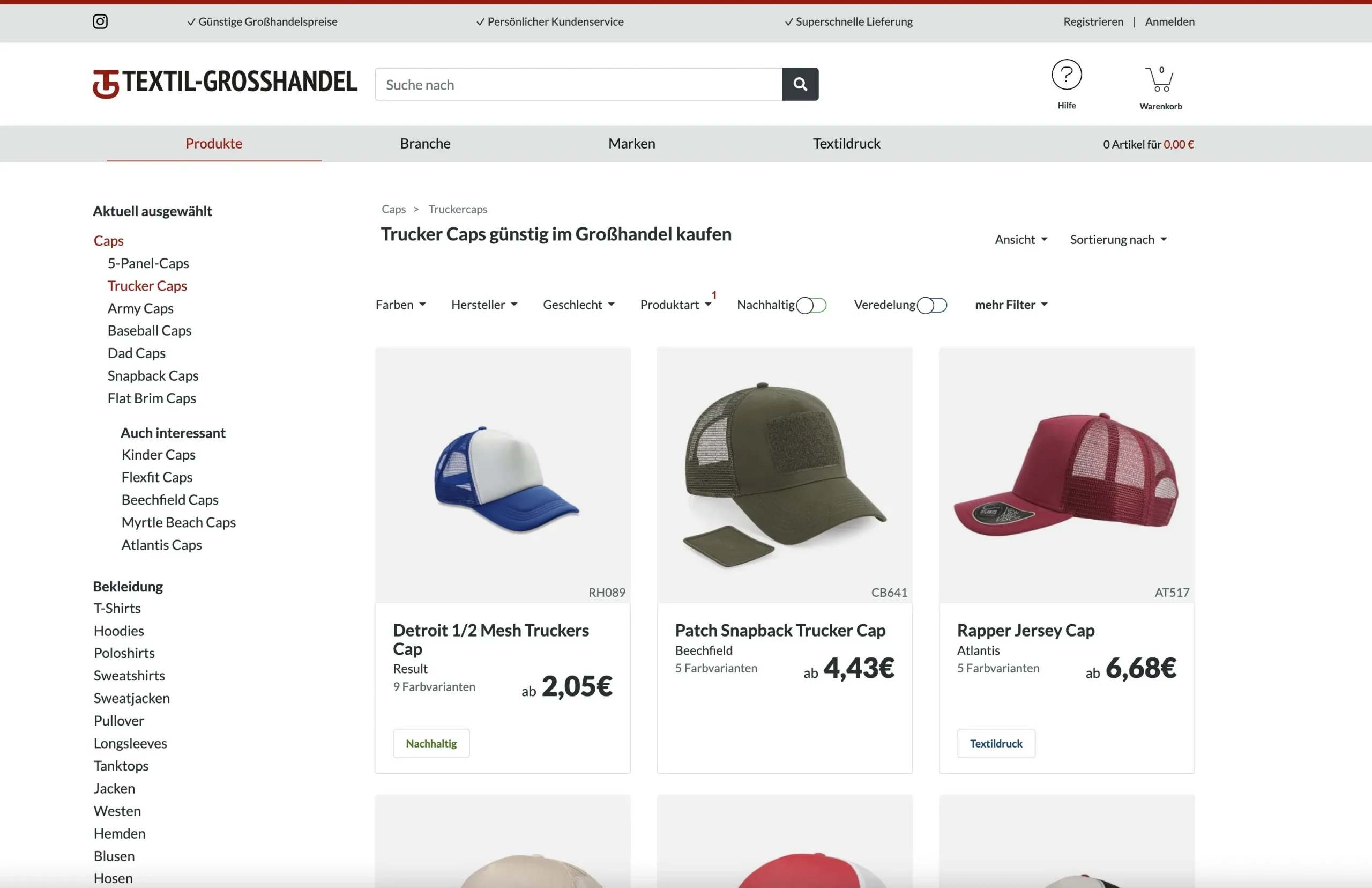Click the Textildruck badge on Rapper Jersey Cap
Image resolution: width=1372 pixels, height=888 pixels.
(995, 743)
